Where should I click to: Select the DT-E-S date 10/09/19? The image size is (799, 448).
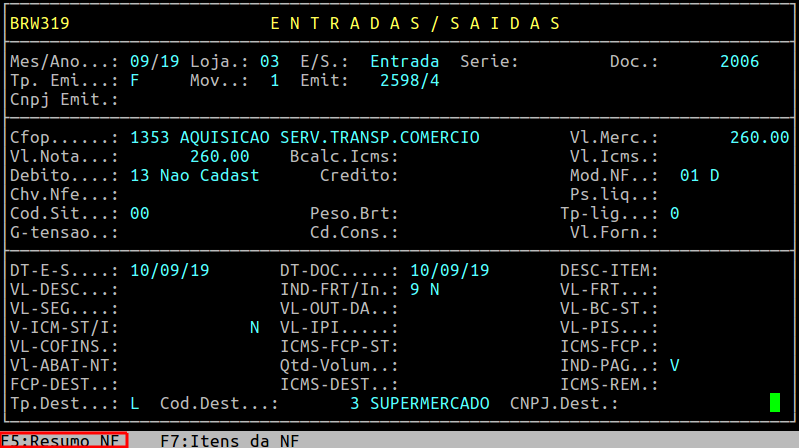(169, 270)
